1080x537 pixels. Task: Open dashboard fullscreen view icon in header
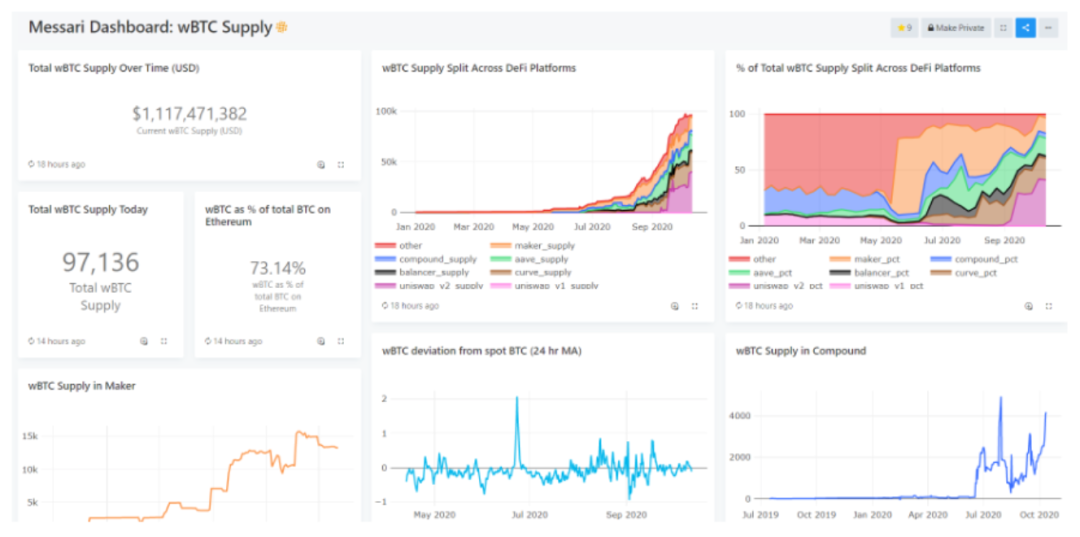(1003, 28)
